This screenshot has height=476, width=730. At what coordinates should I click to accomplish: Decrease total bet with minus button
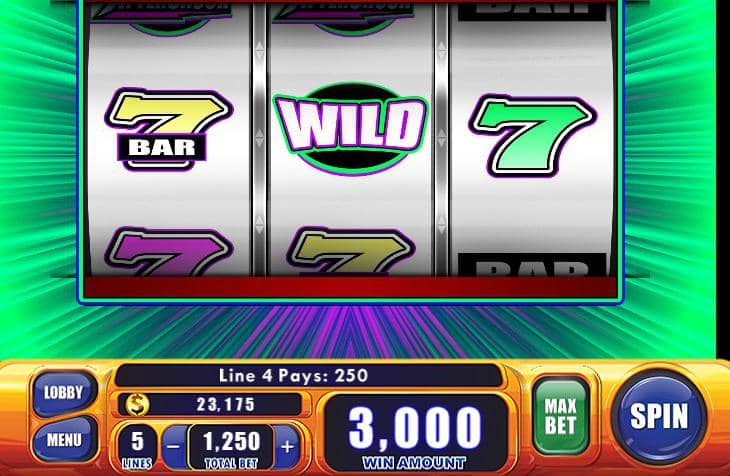[173, 447]
